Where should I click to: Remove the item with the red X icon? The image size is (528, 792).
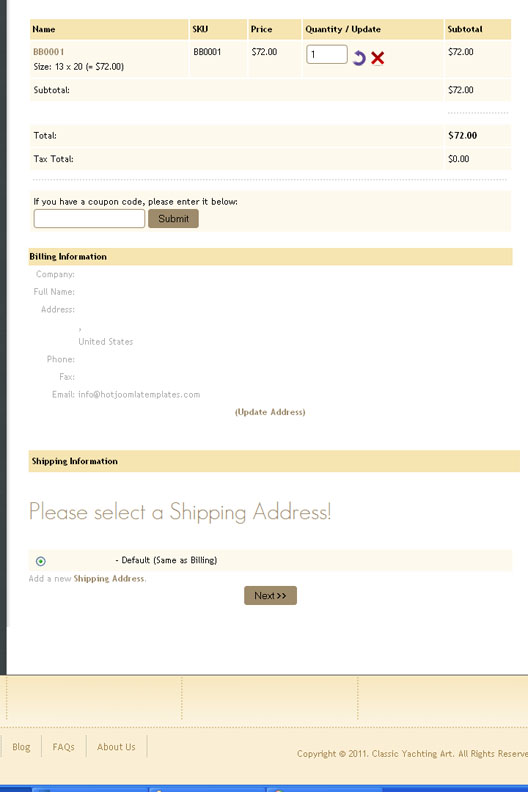coord(377,58)
